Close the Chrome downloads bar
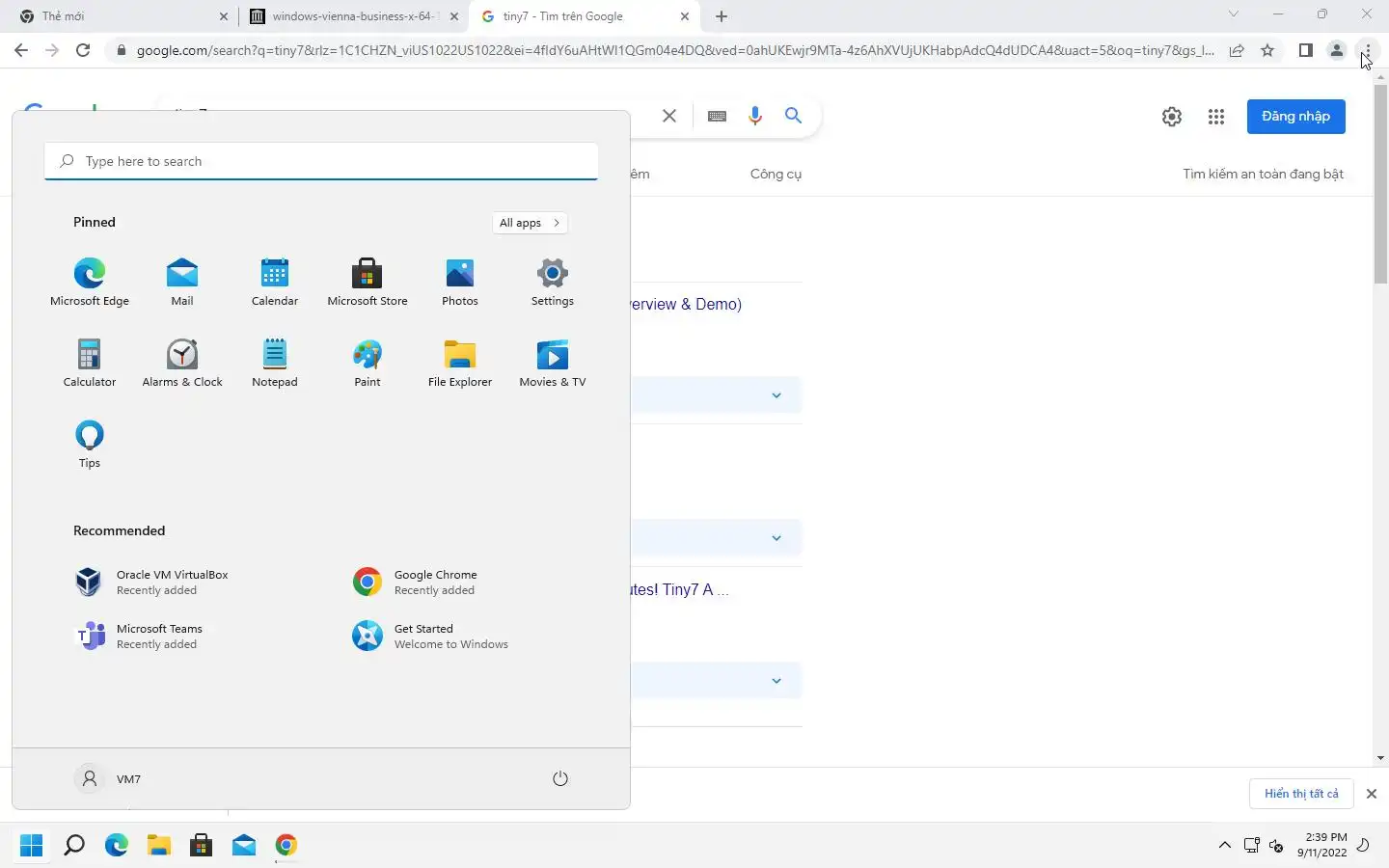1389x868 pixels. (x=1371, y=794)
